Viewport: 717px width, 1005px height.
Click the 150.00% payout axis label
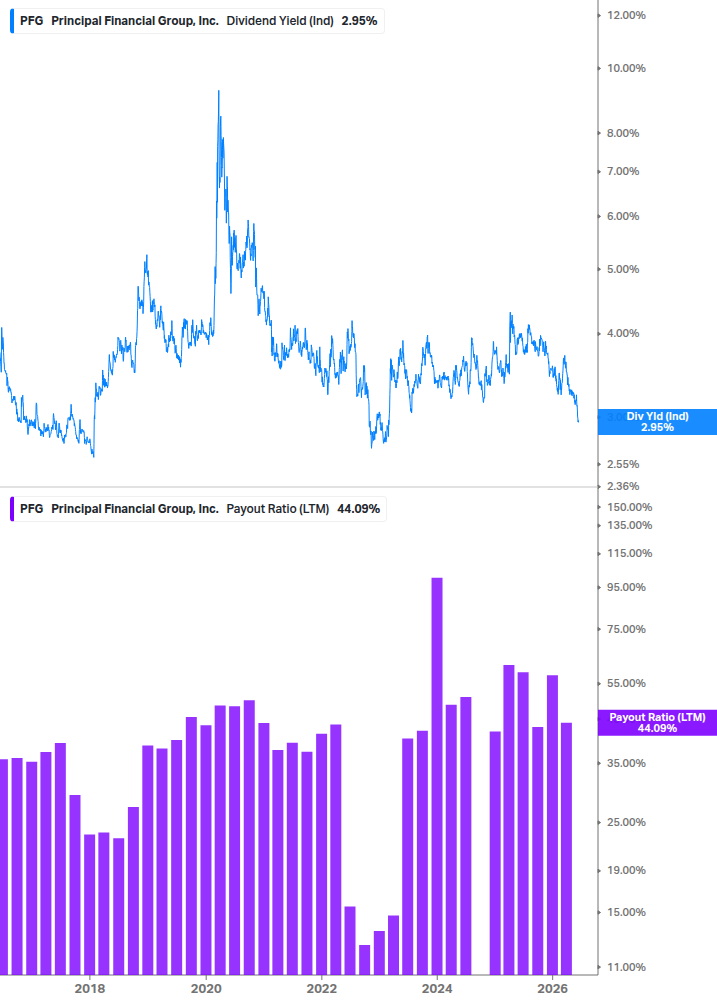pos(629,508)
